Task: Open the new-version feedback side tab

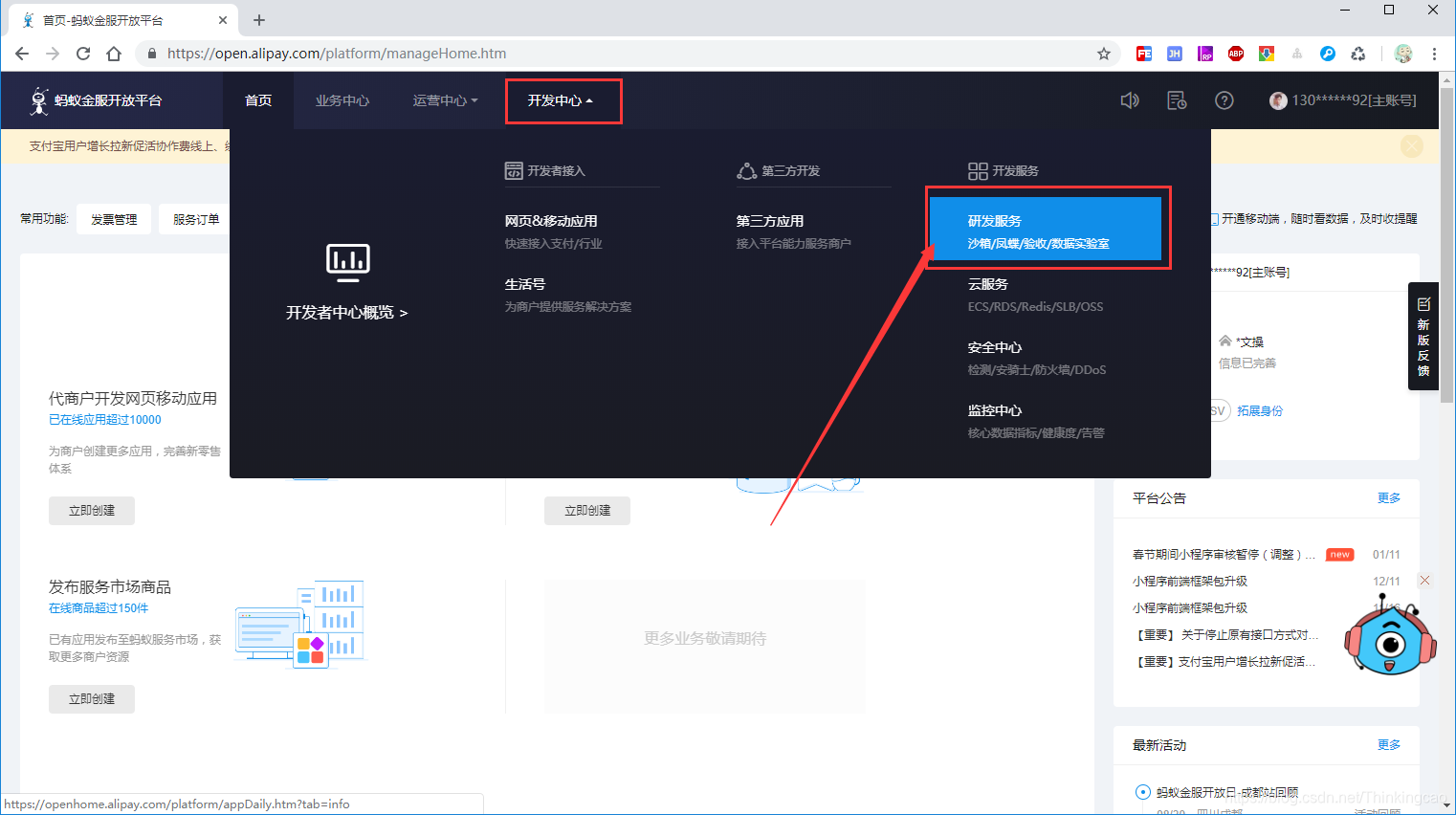Action: (x=1423, y=336)
